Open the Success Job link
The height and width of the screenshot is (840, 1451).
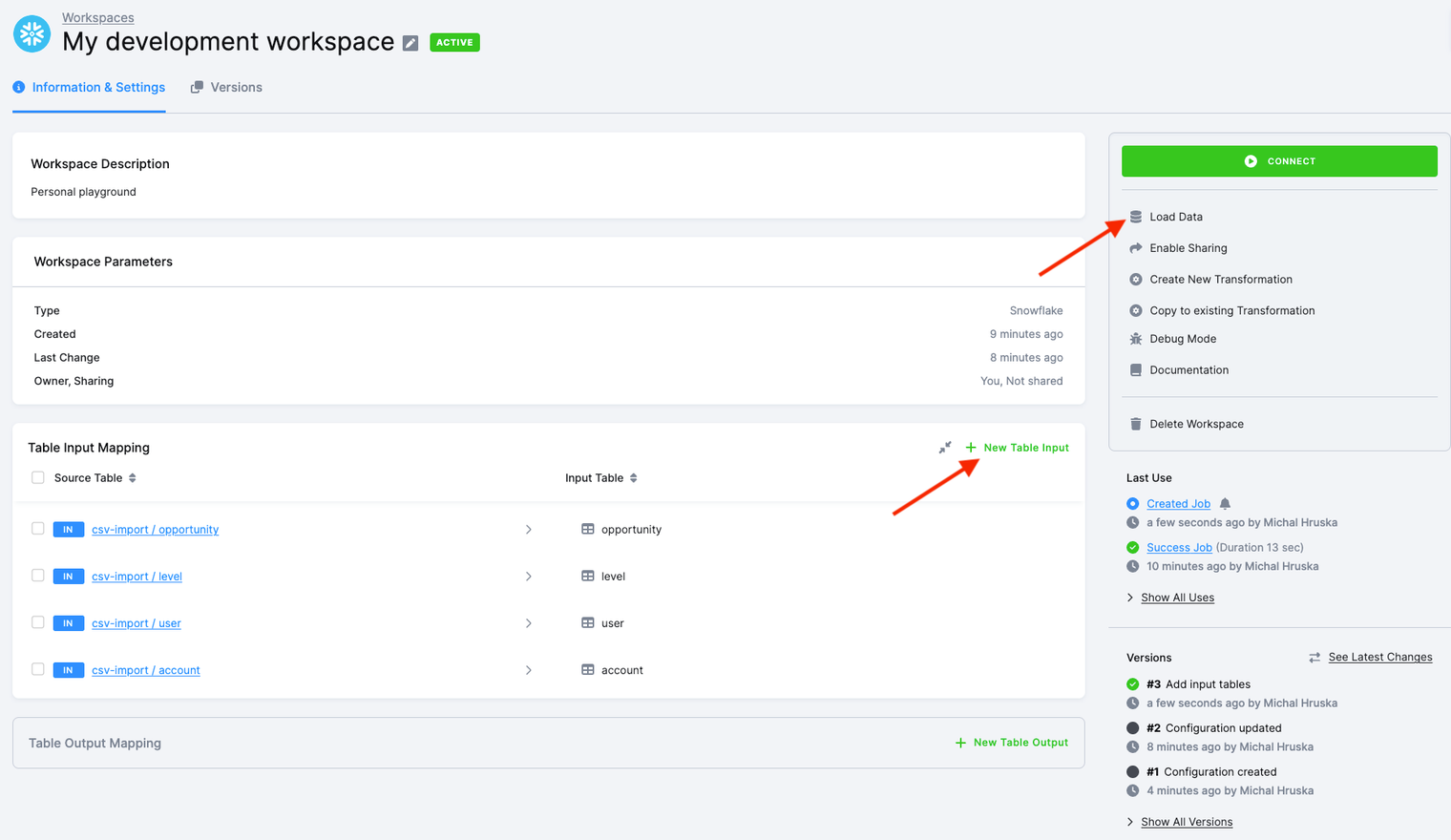[x=1180, y=547]
